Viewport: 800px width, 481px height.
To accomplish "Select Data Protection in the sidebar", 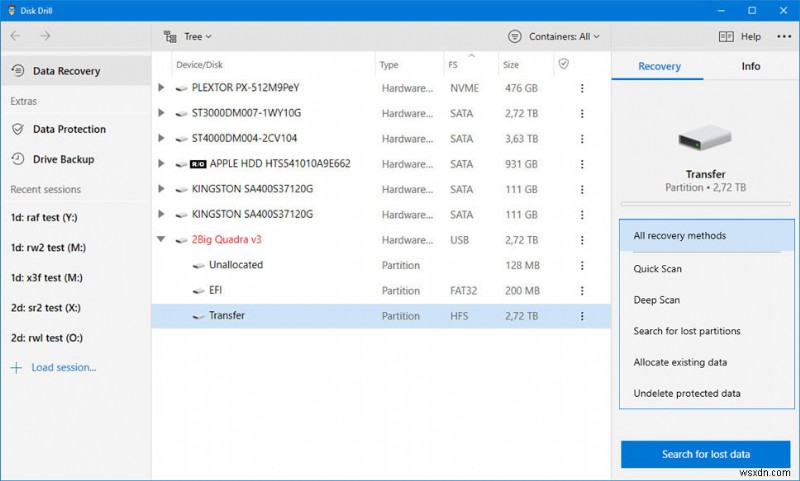I will pyautogui.click(x=69, y=129).
